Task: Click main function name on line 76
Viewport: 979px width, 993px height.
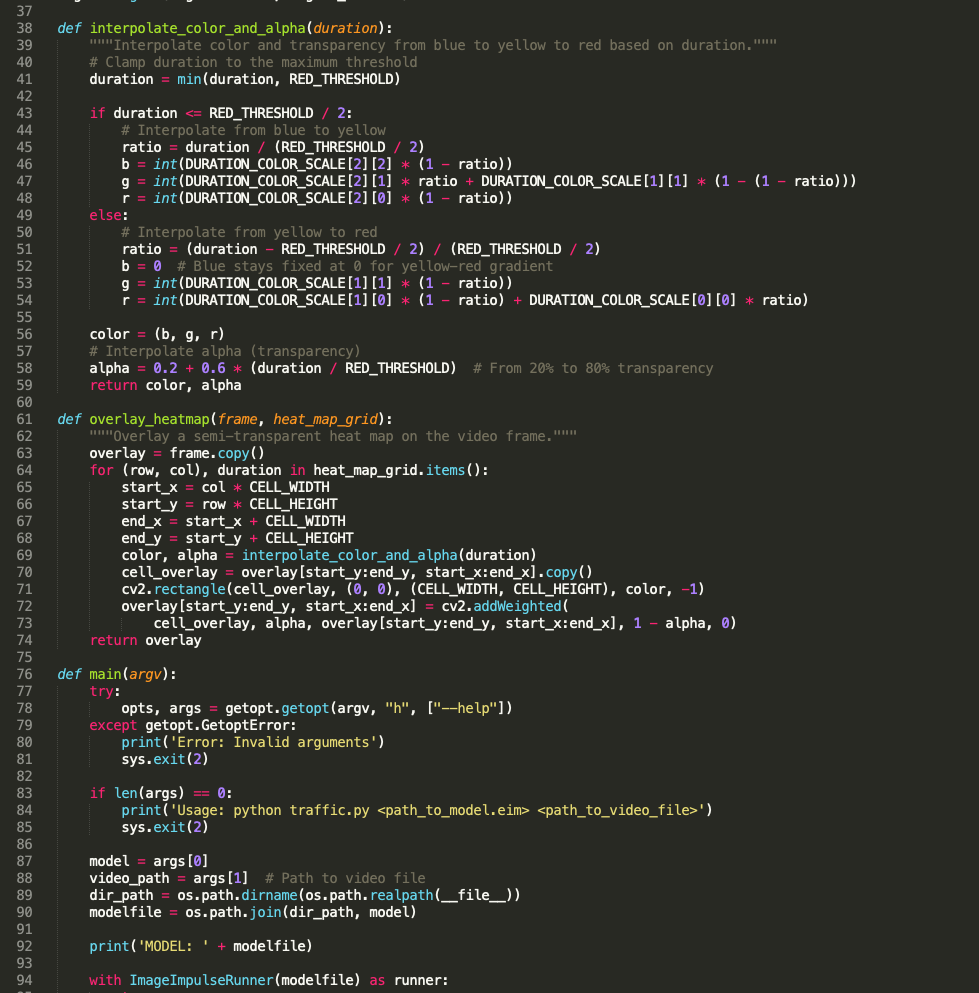Action: click(105, 674)
